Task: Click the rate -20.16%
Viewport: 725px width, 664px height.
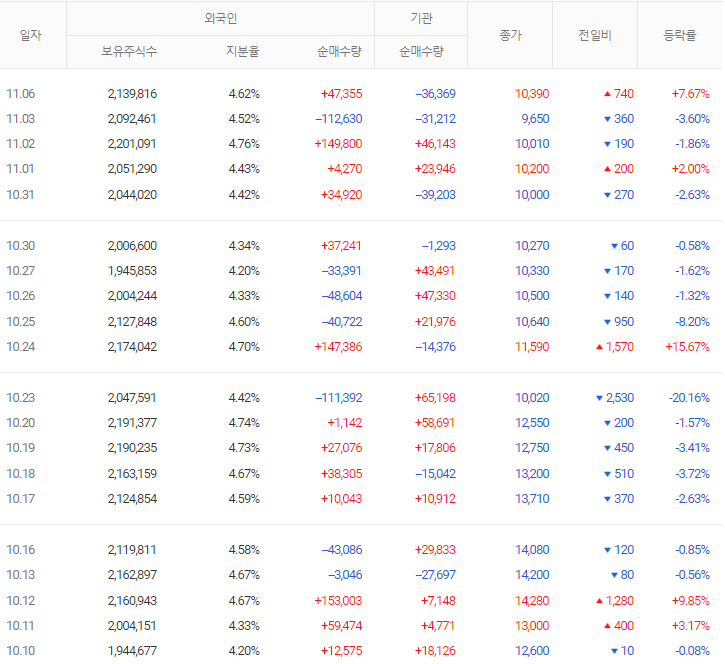Action: click(689, 397)
